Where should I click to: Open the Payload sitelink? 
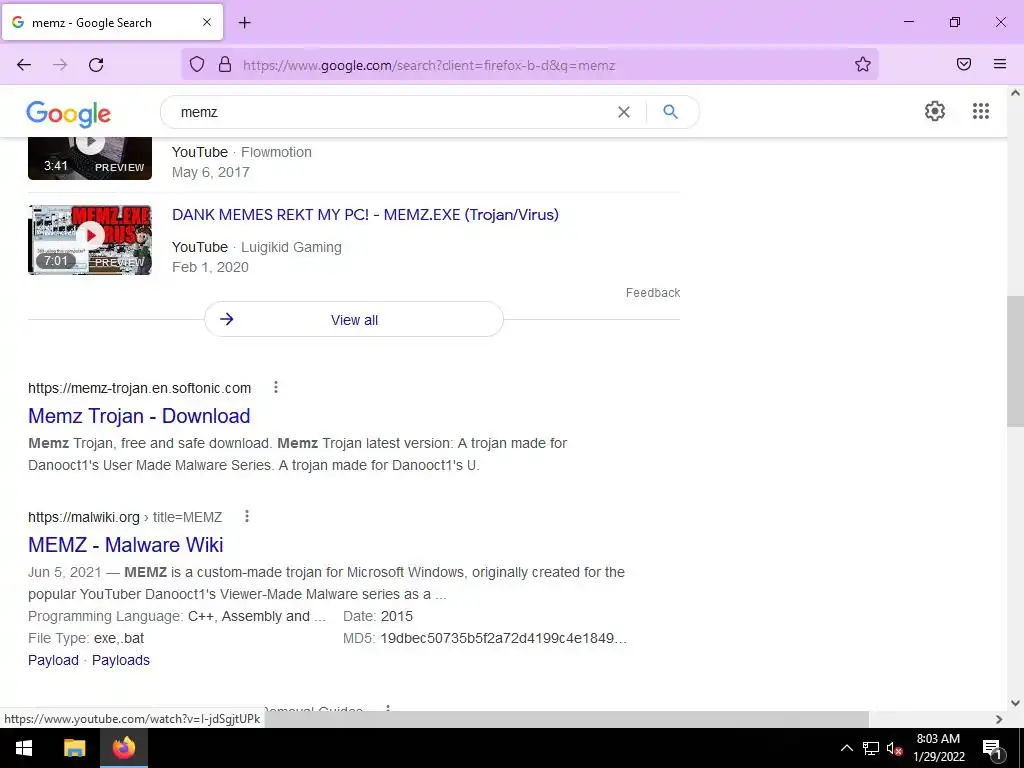coord(54,660)
